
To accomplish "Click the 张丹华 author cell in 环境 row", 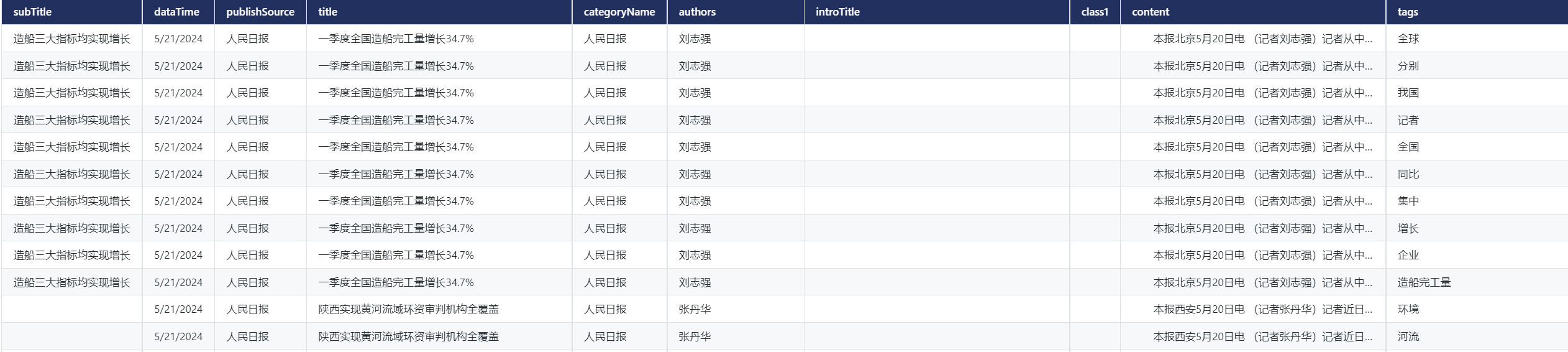I will tap(695, 309).
